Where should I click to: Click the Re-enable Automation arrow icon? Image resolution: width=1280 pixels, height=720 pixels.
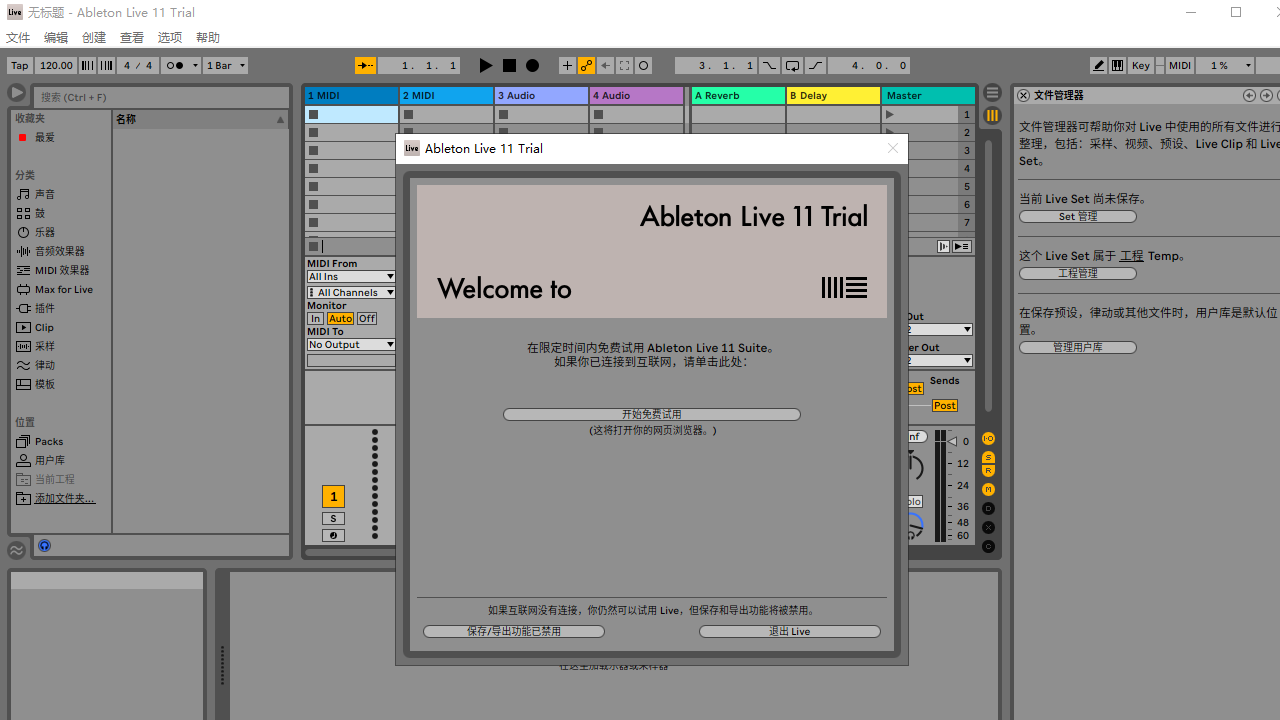tap(605, 65)
